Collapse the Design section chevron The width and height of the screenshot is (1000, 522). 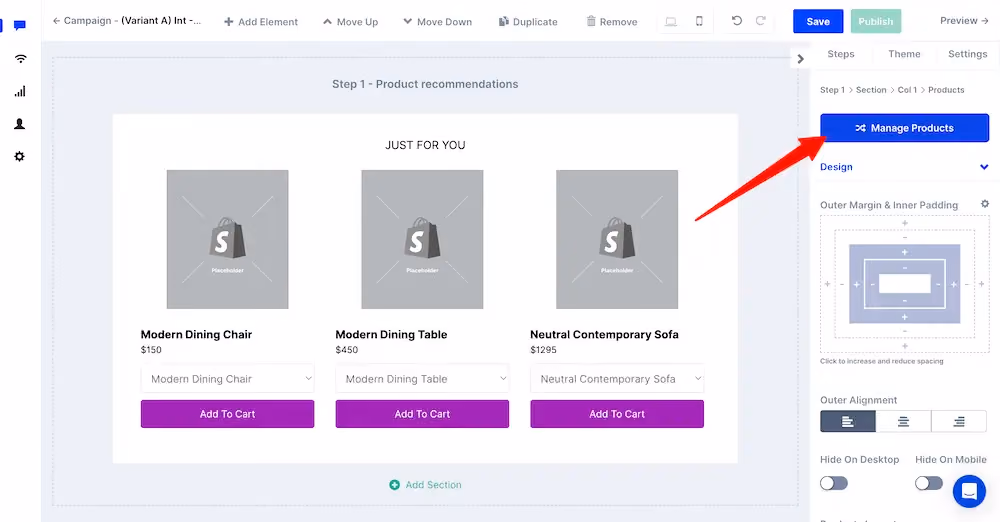[x=984, y=167]
